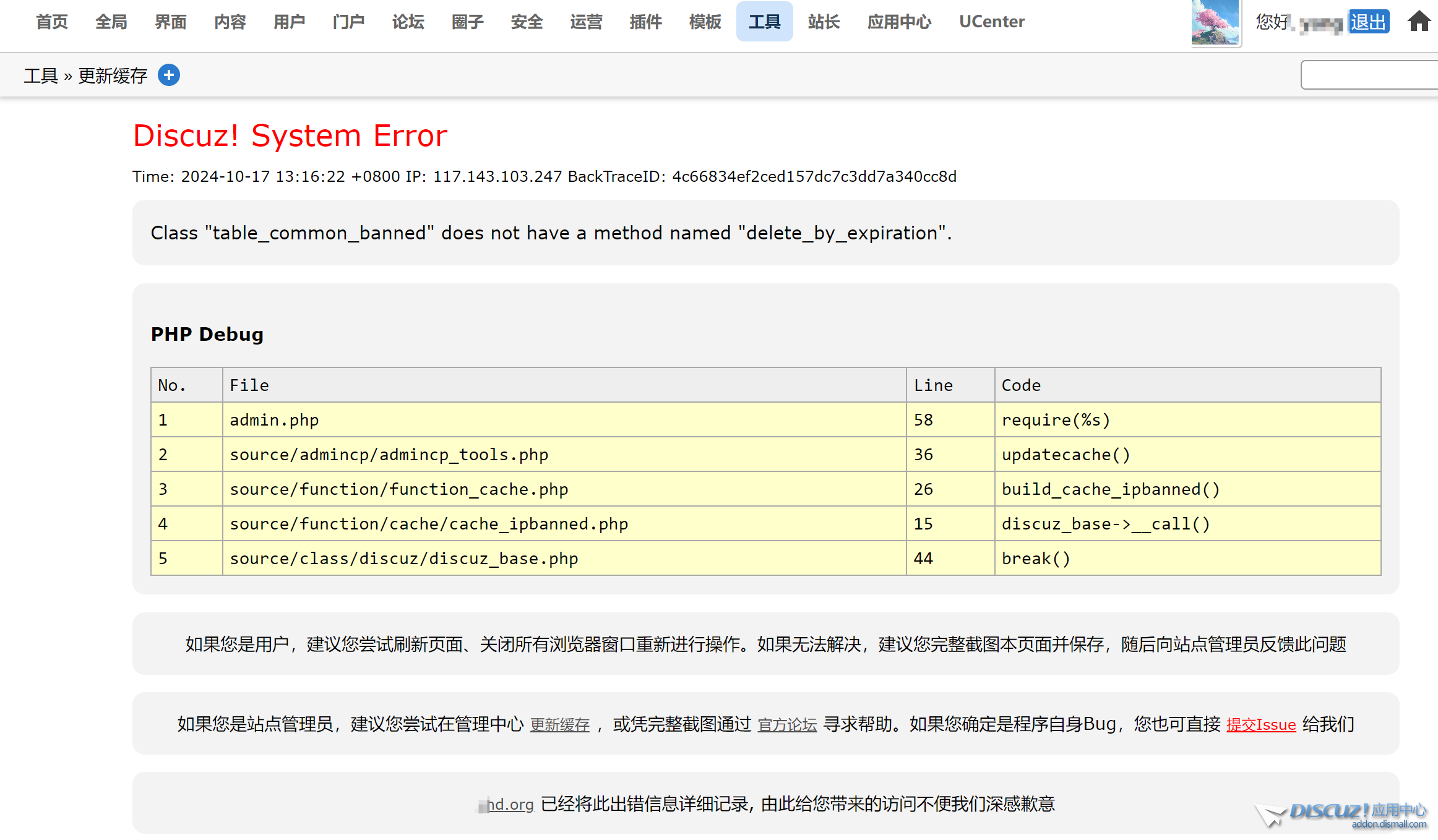Click the admin.php file cell
1438x840 pixels.
pos(564,420)
